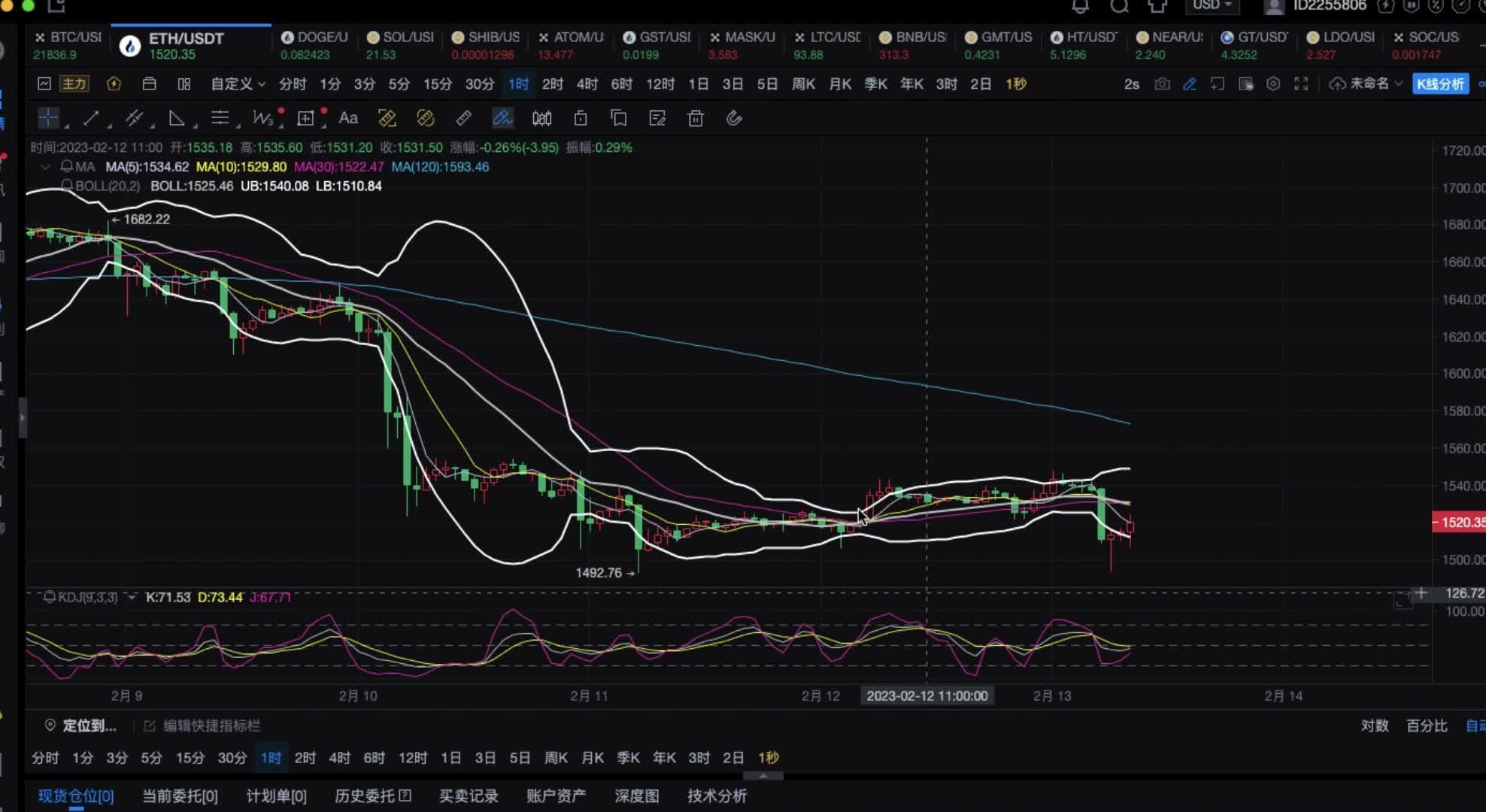Click the K线分析 button

[x=1440, y=84]
